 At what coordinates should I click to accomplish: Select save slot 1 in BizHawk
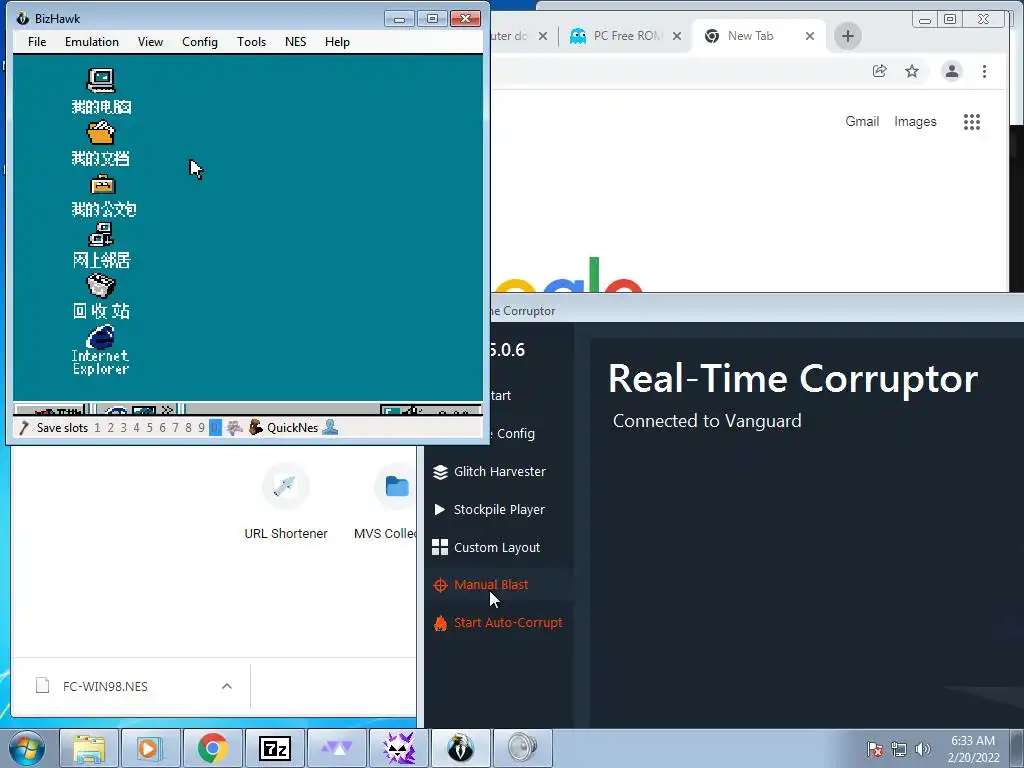click(x=97, y=428)
